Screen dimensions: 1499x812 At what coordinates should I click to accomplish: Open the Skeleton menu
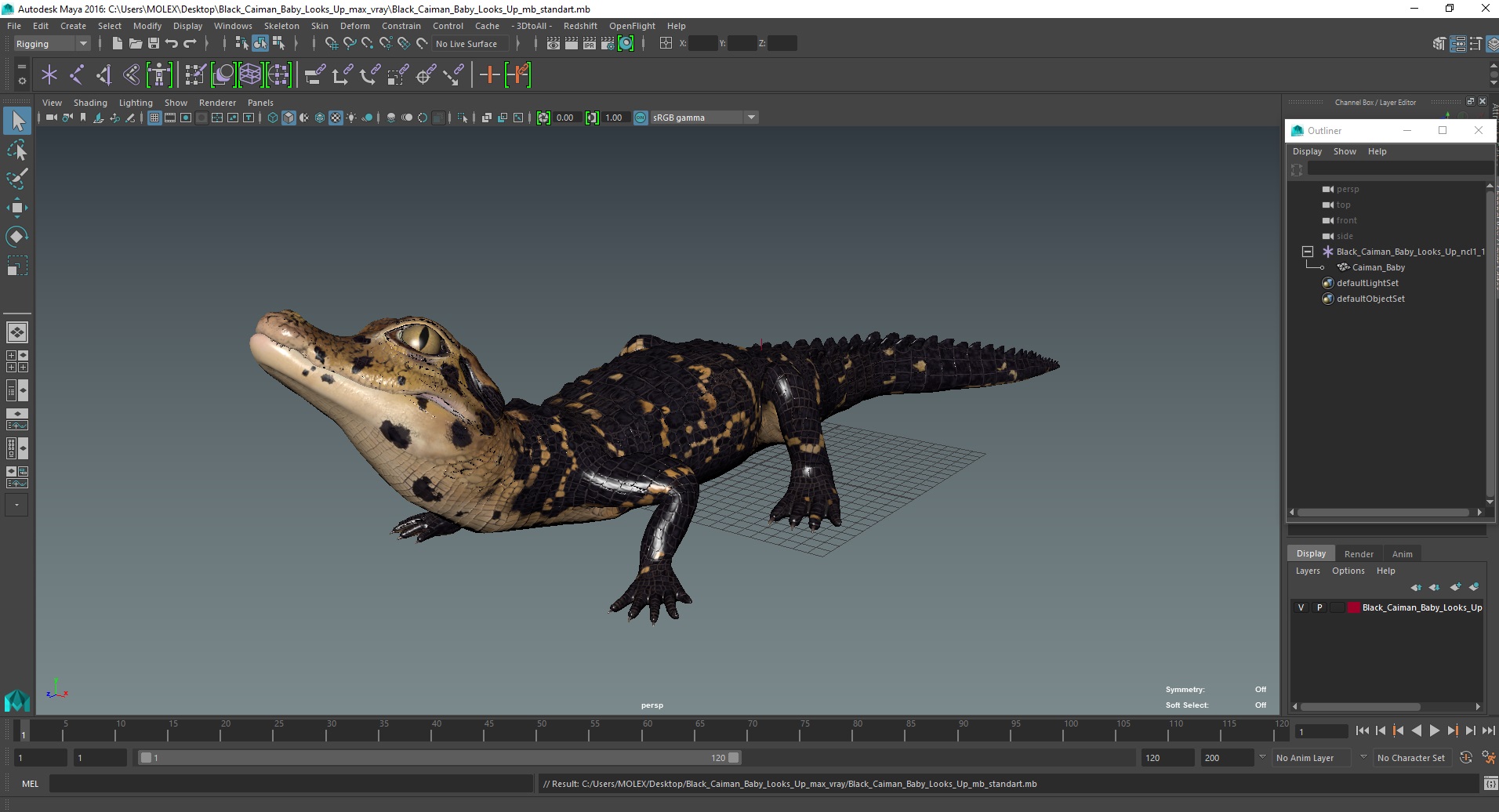coord(281,26)
